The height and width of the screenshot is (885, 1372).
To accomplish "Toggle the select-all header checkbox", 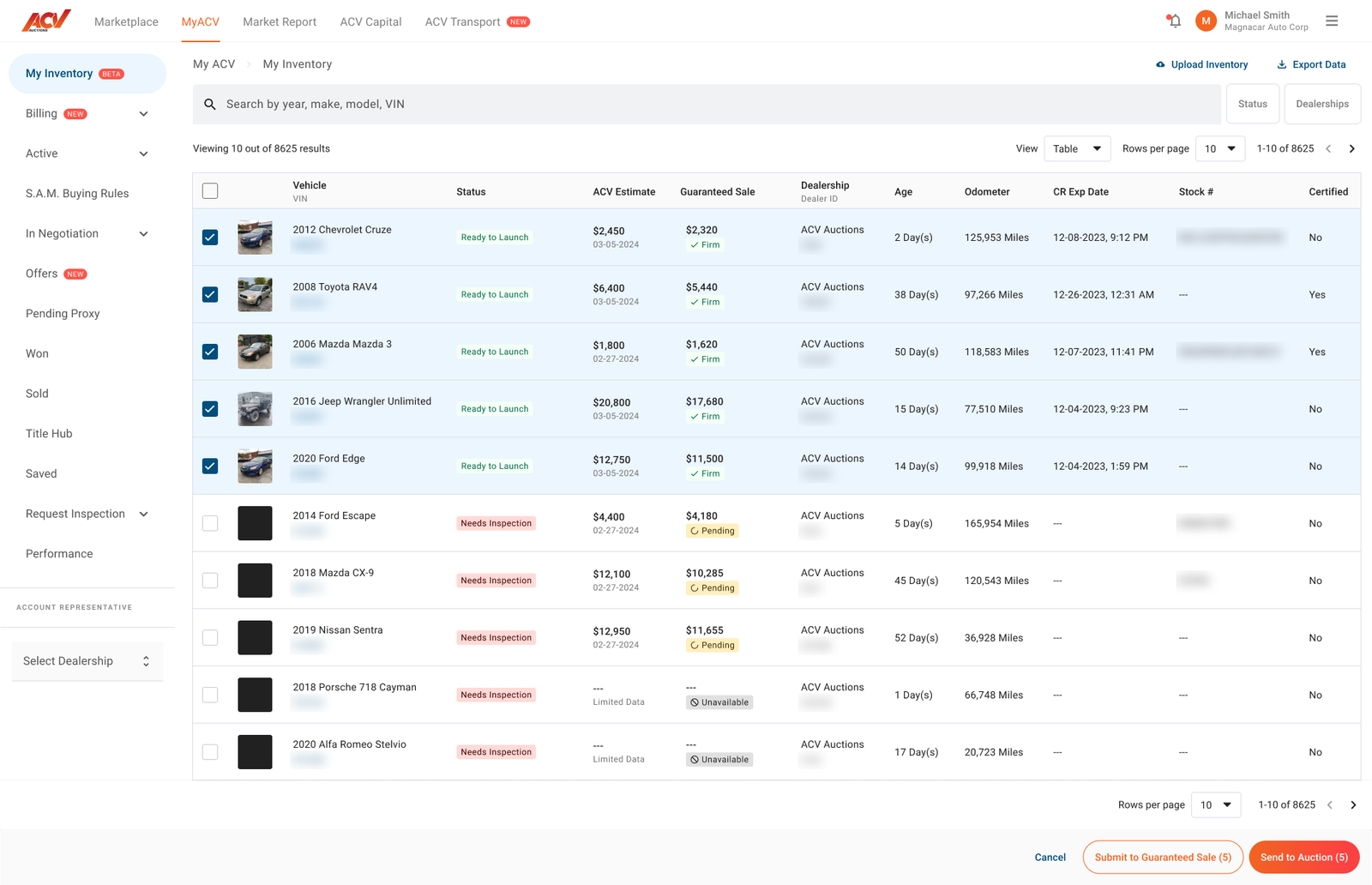I will (210, 191).
